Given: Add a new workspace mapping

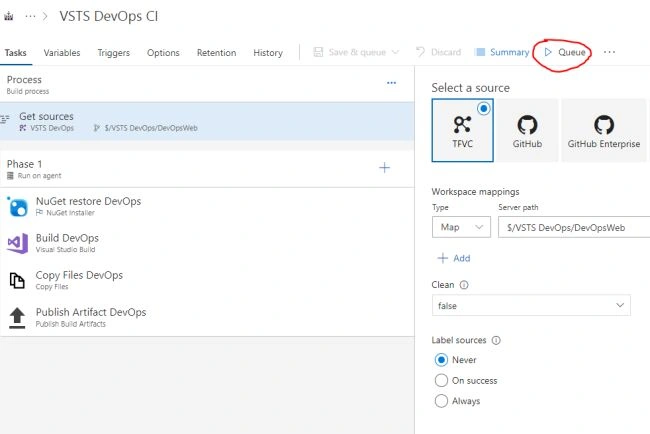Looking at the screenshot, I should 454,258.
